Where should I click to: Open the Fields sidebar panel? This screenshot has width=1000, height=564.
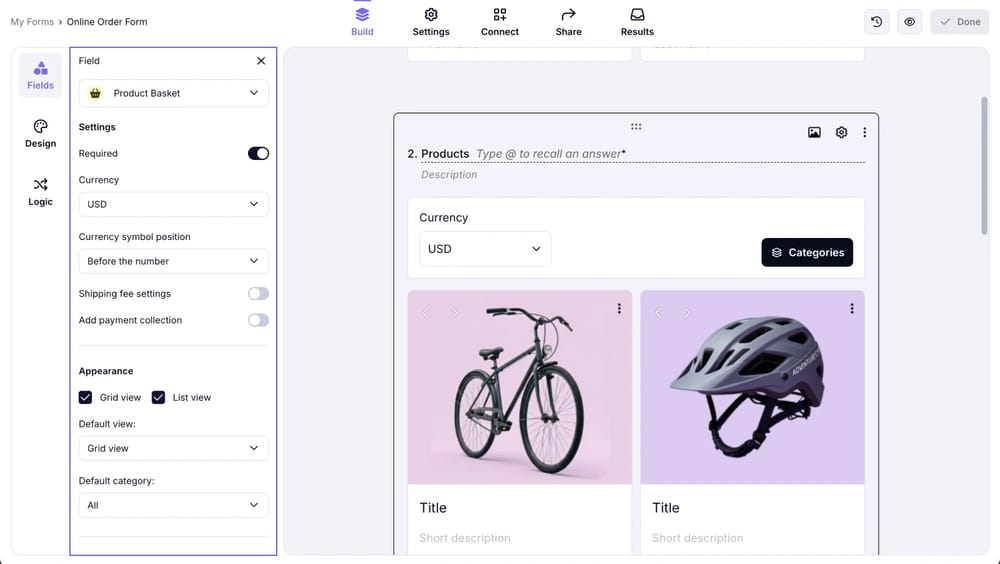pos(40,75)
